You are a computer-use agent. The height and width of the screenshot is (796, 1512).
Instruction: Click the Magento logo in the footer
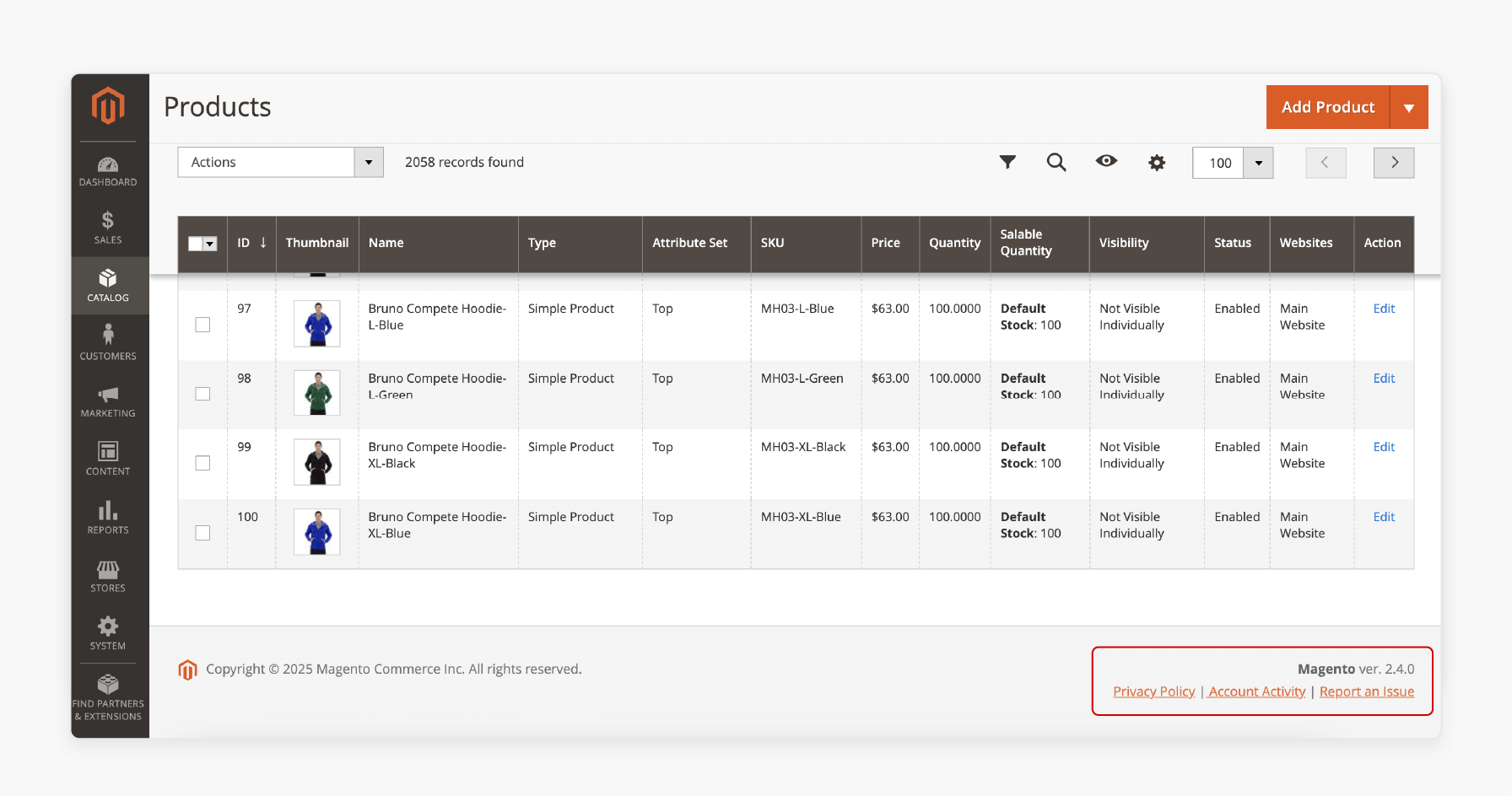[x=187, y=670]
